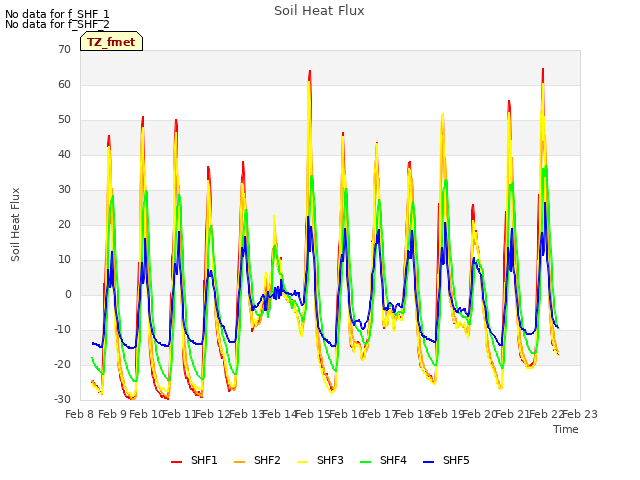Click the 50 y-axis tick label
This screenshot has height=480, width=640.
[64, 120]
